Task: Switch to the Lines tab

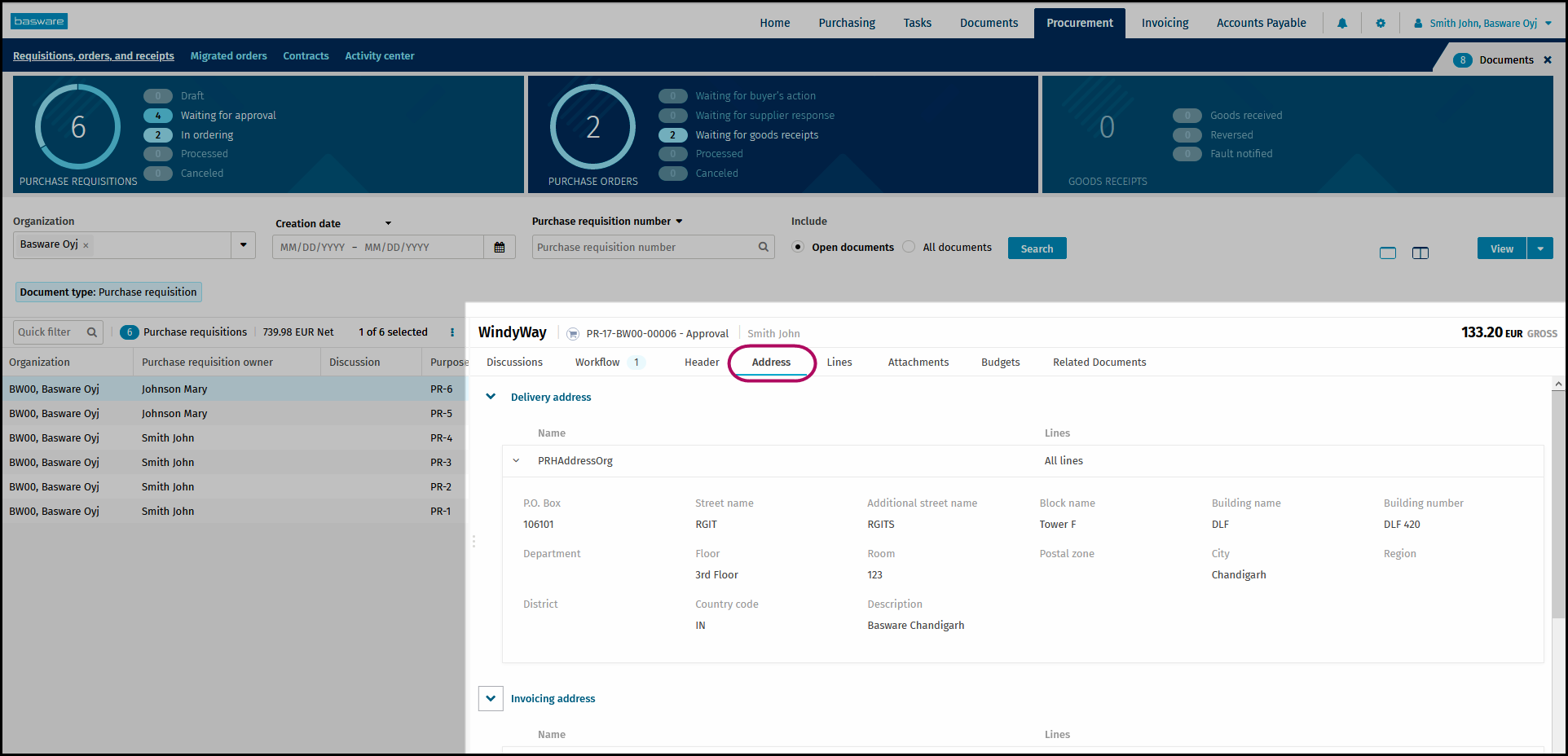Action: click(x=839, y=362)
